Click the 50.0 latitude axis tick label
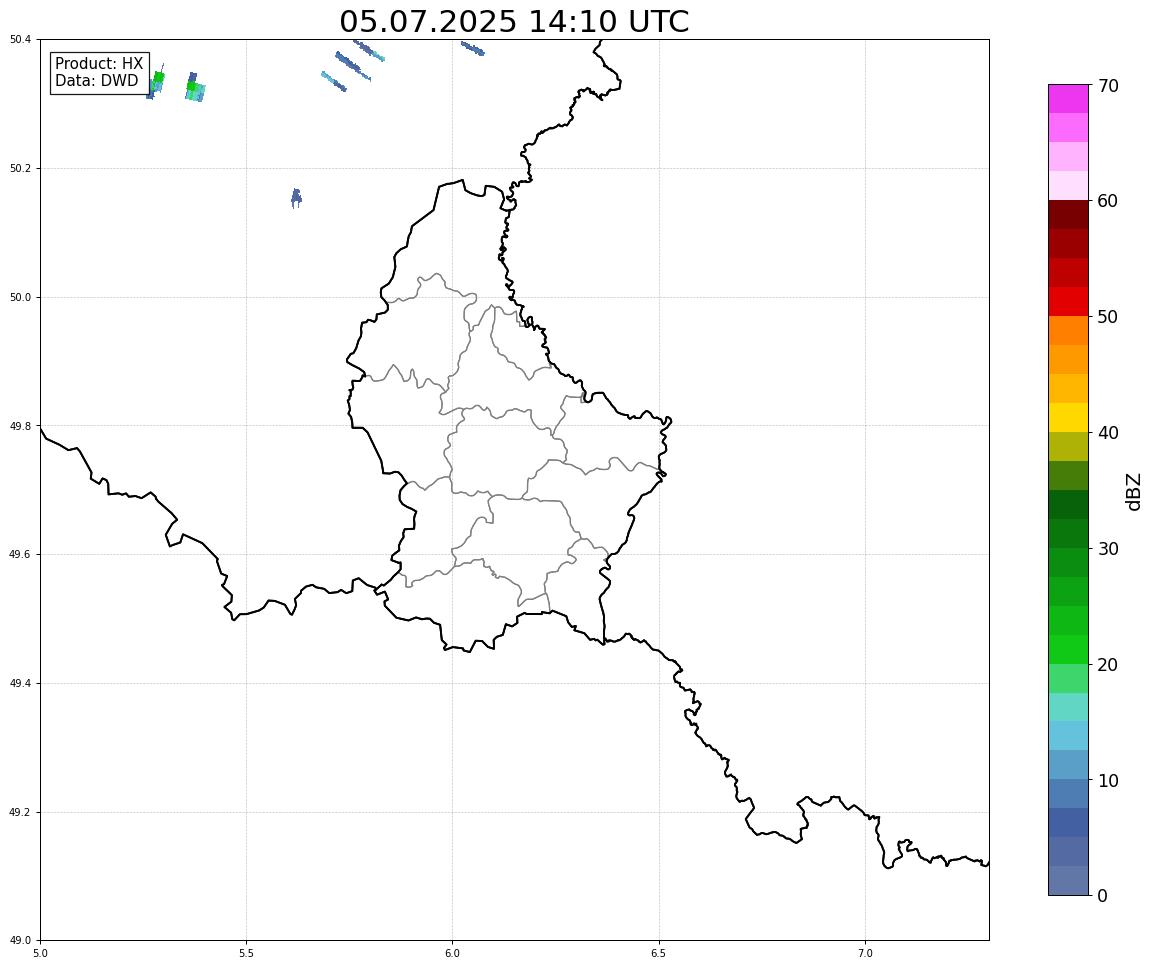The height and width of the screenshot is (968, 1152). 20,297
